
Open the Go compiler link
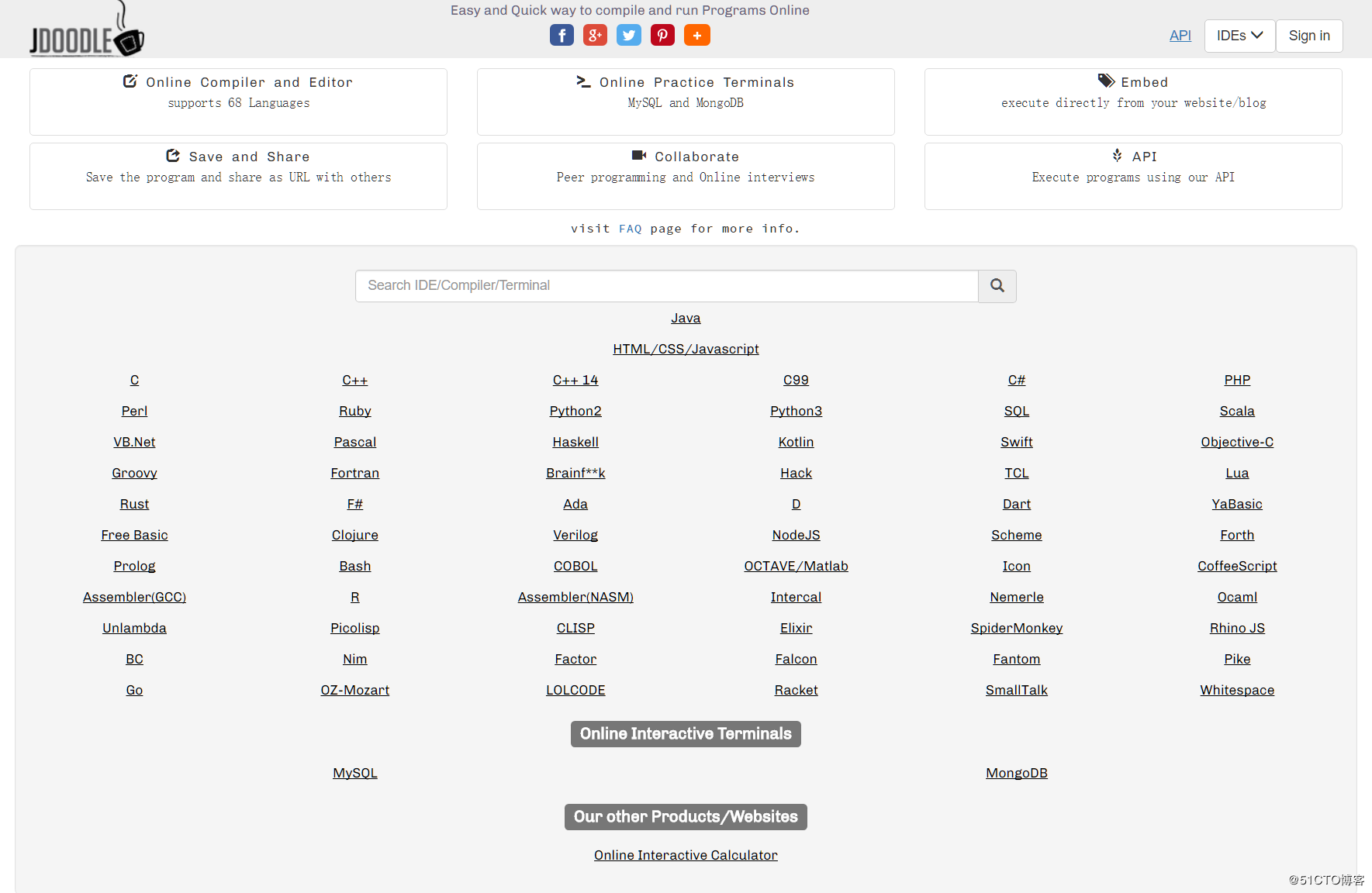tap(134, 690)
